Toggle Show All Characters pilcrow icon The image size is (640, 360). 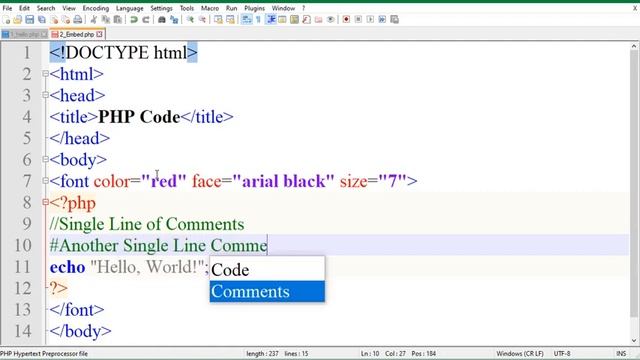[258, 19]
